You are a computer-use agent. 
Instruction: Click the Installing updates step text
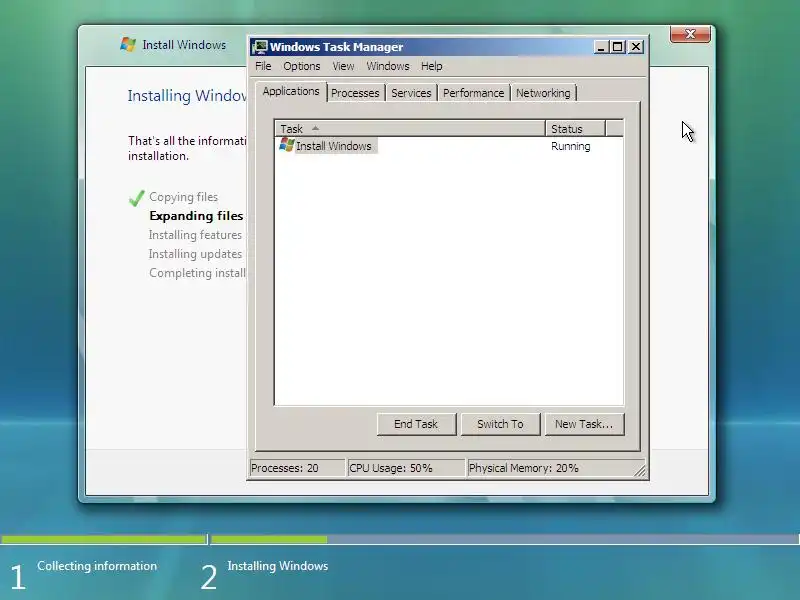(x=195, y=254)
